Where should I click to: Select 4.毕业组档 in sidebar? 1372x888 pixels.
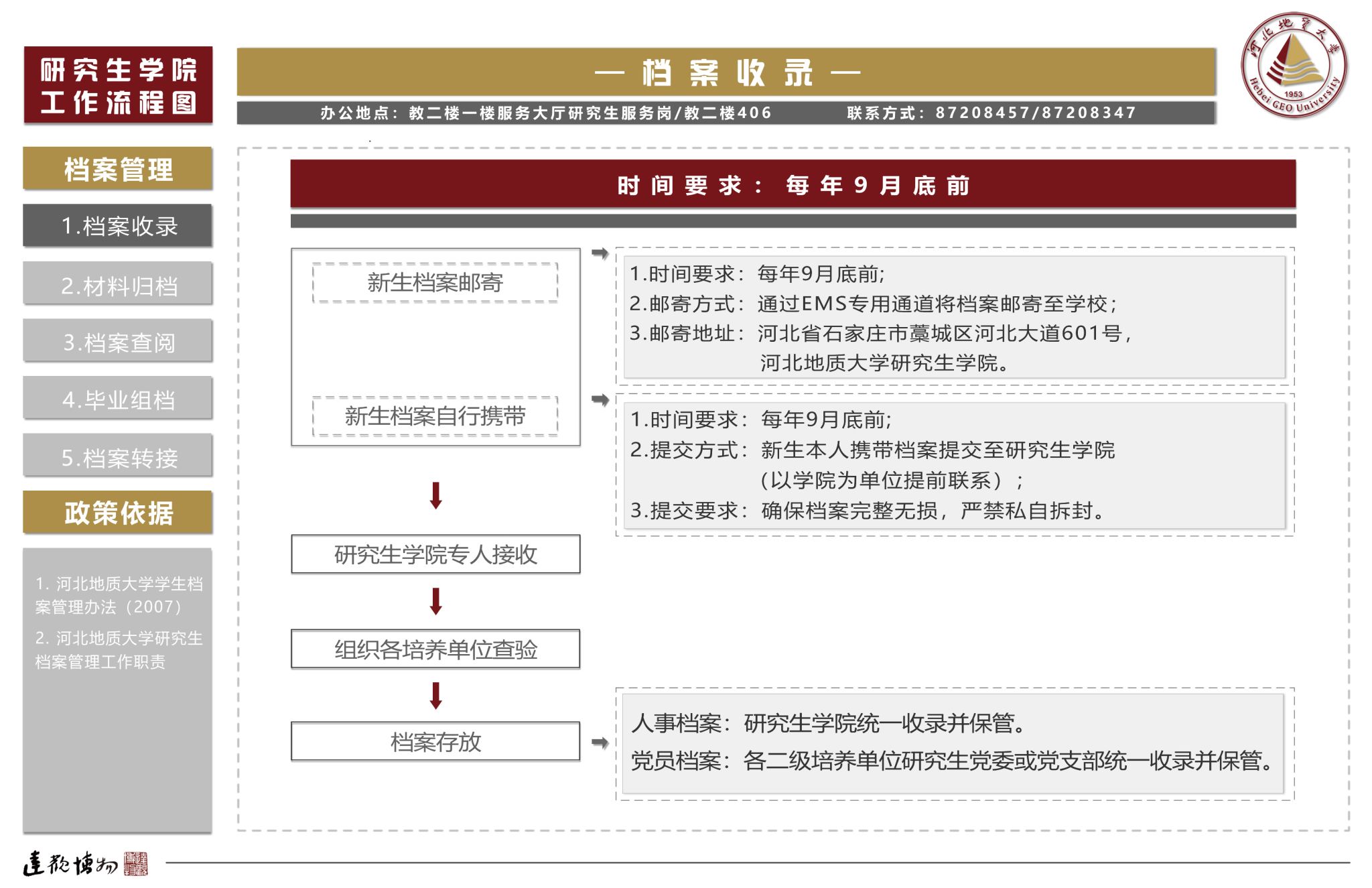point(118,399)
